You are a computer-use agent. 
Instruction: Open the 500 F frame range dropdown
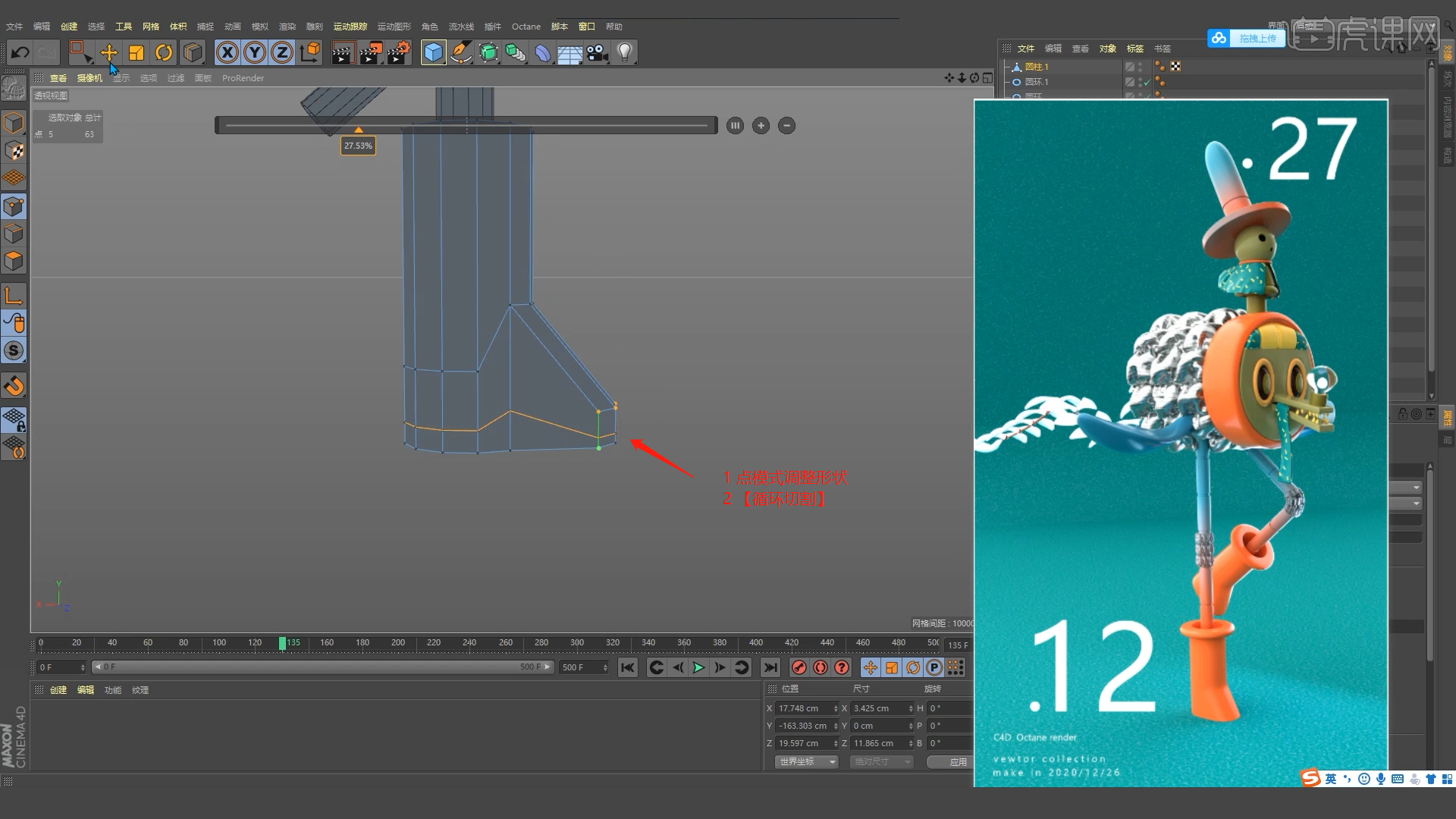click(604, 667)
